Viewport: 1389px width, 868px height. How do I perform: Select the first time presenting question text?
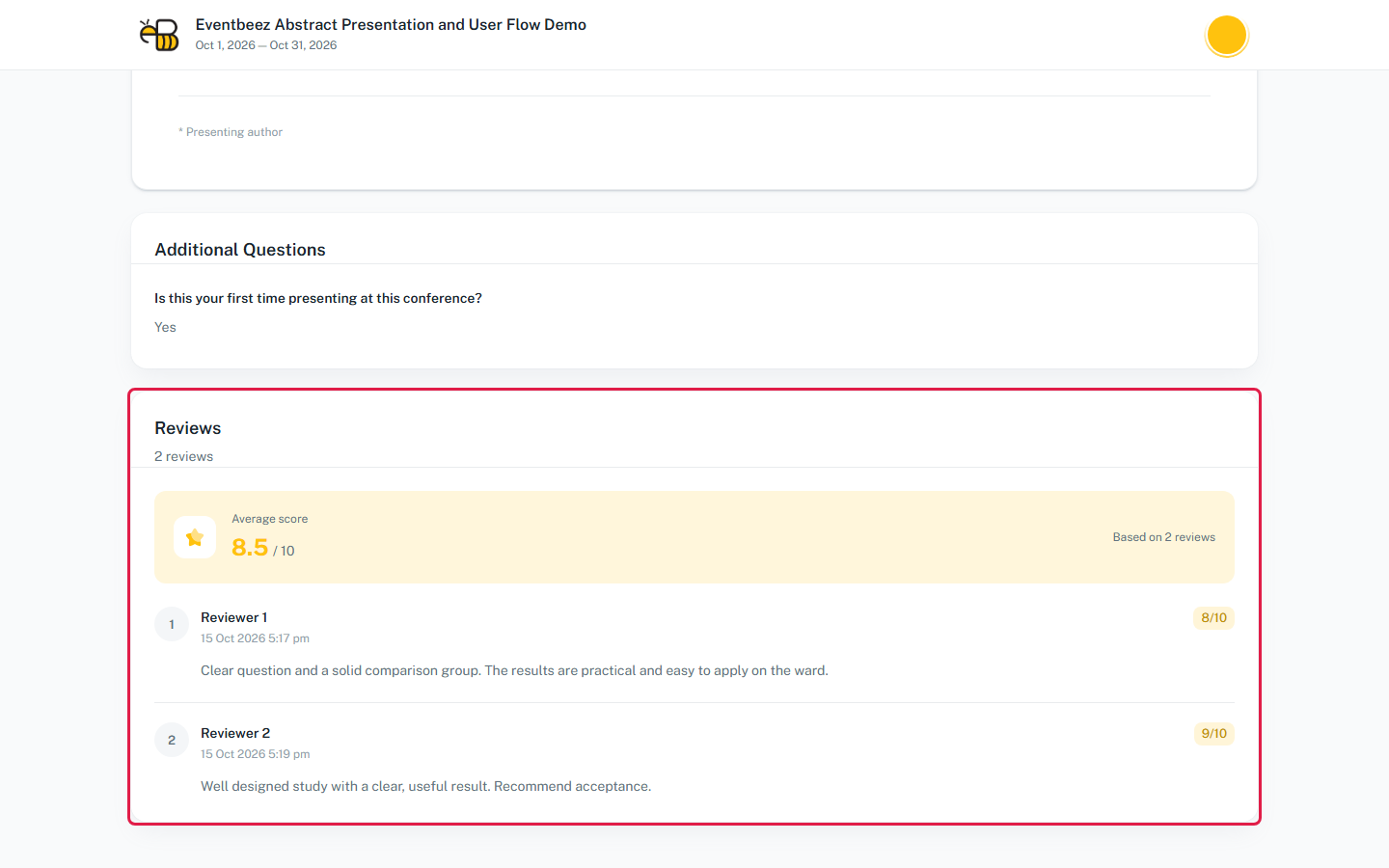click(x=318, y=299)
